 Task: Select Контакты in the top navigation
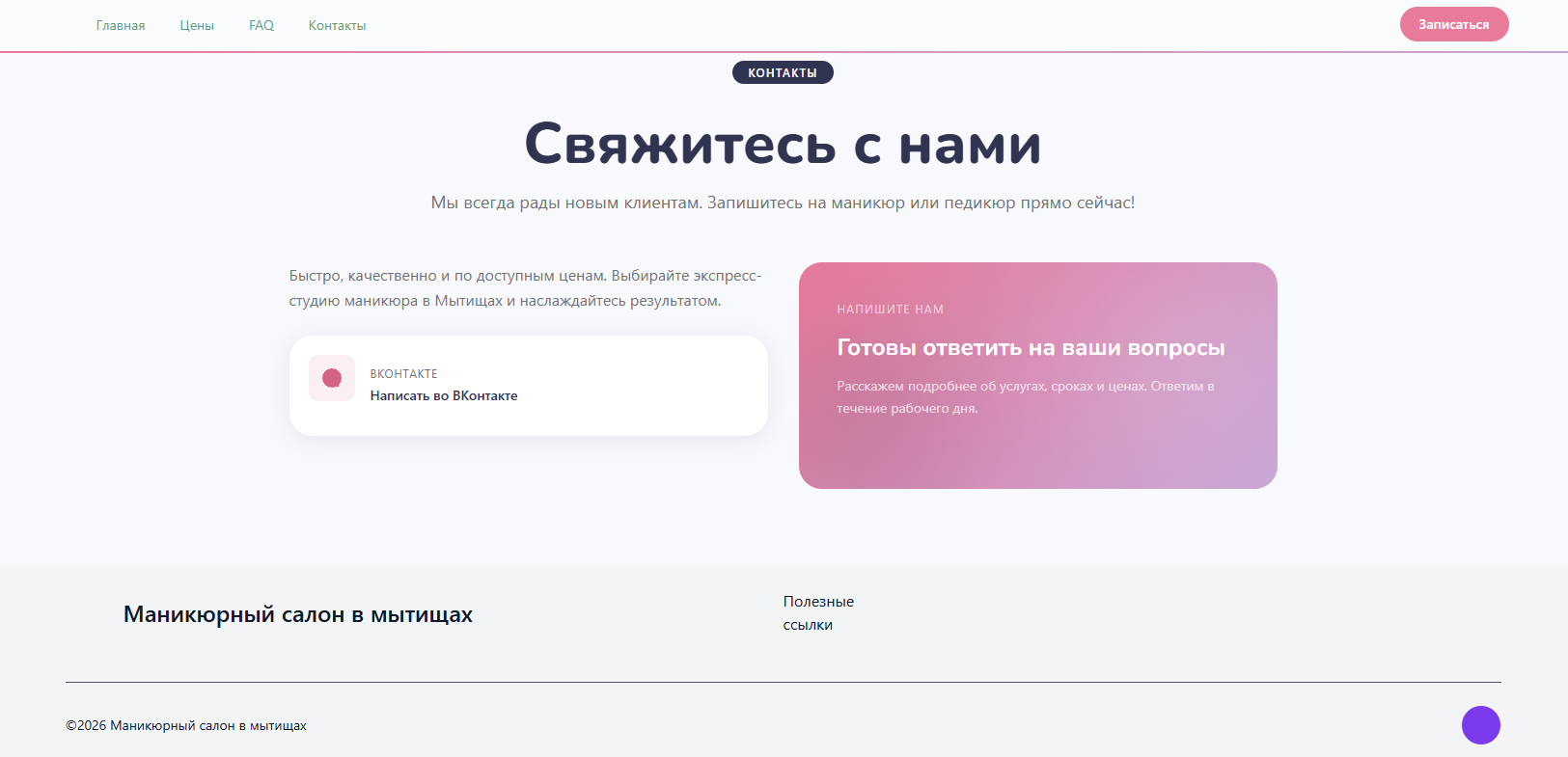pyautogui.click(x=337, y=25)
